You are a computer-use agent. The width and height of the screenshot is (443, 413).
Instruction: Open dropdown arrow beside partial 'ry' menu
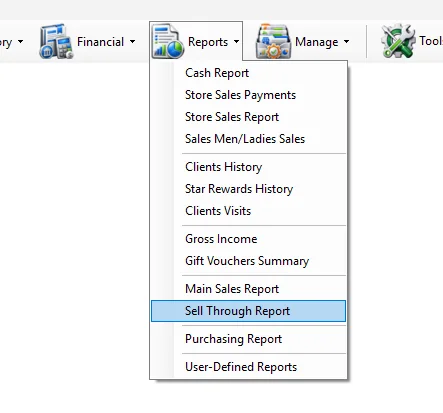pos(21,42)
